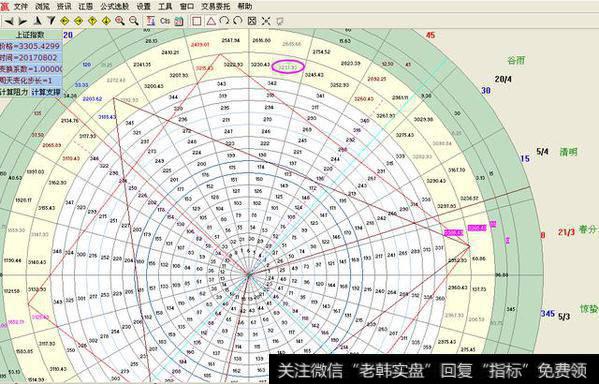
Task: Click the 5/3 date label
Action: [x=564, y=316]
